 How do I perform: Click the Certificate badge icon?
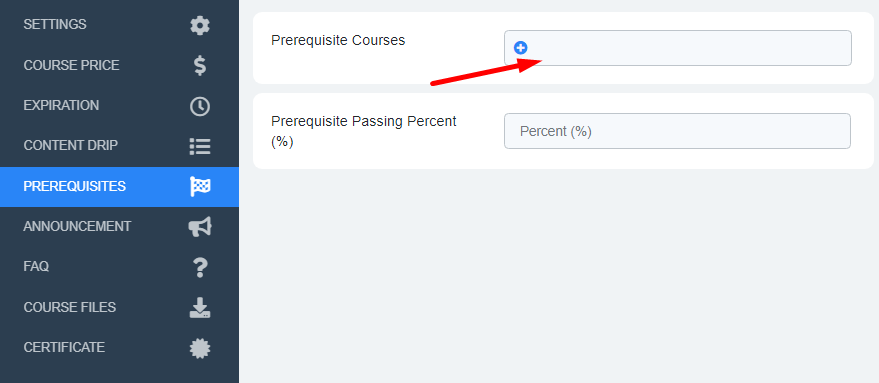(x=200, y=348)
